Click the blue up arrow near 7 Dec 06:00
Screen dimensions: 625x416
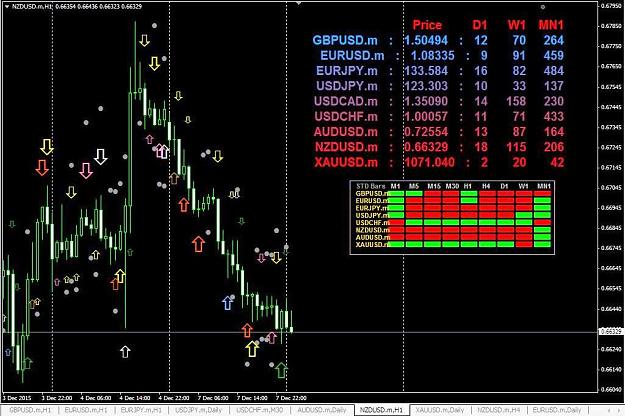pyautogui.click(x=227, y=303)
